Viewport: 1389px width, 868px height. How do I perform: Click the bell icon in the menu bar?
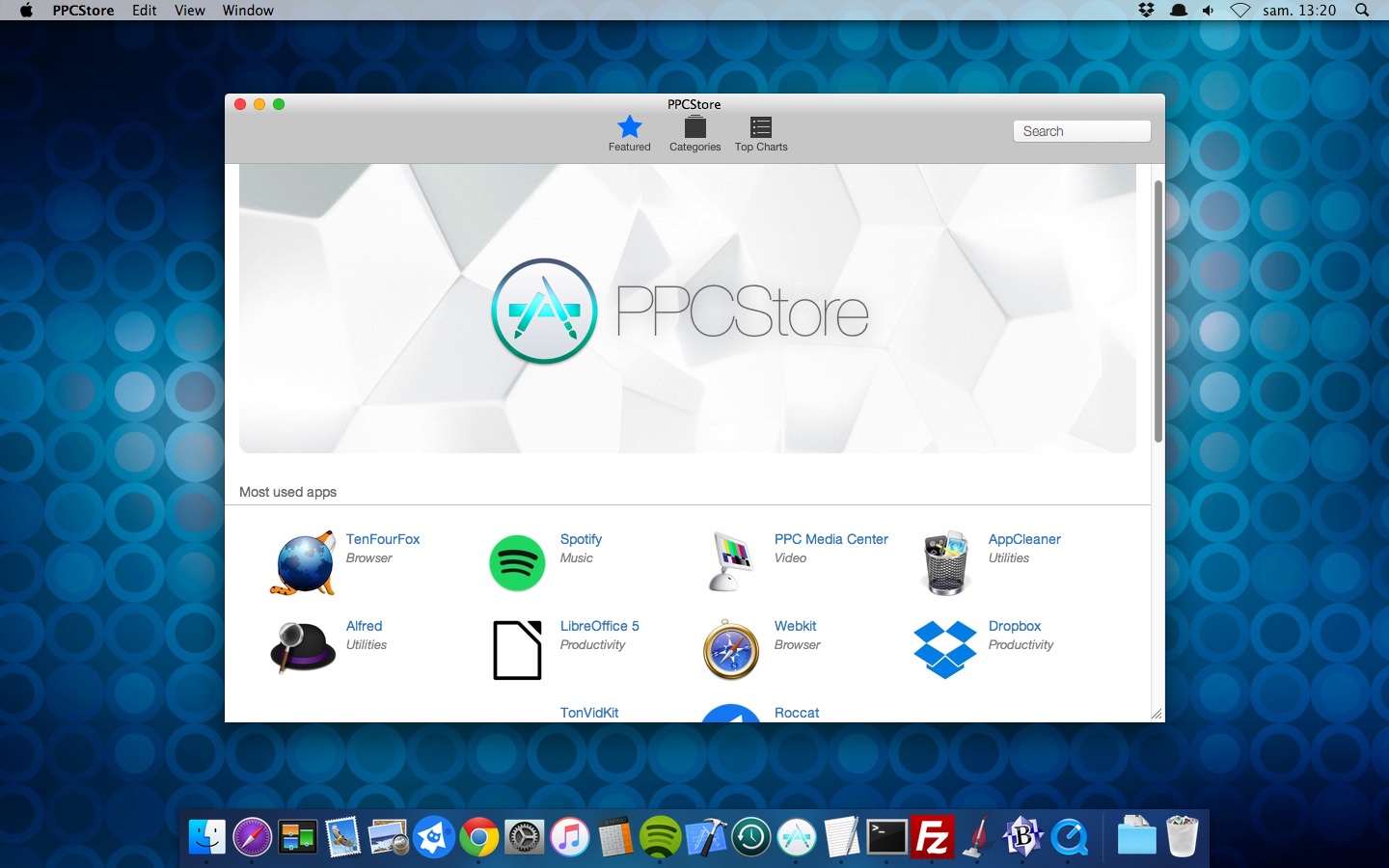tap(1179, 11)
